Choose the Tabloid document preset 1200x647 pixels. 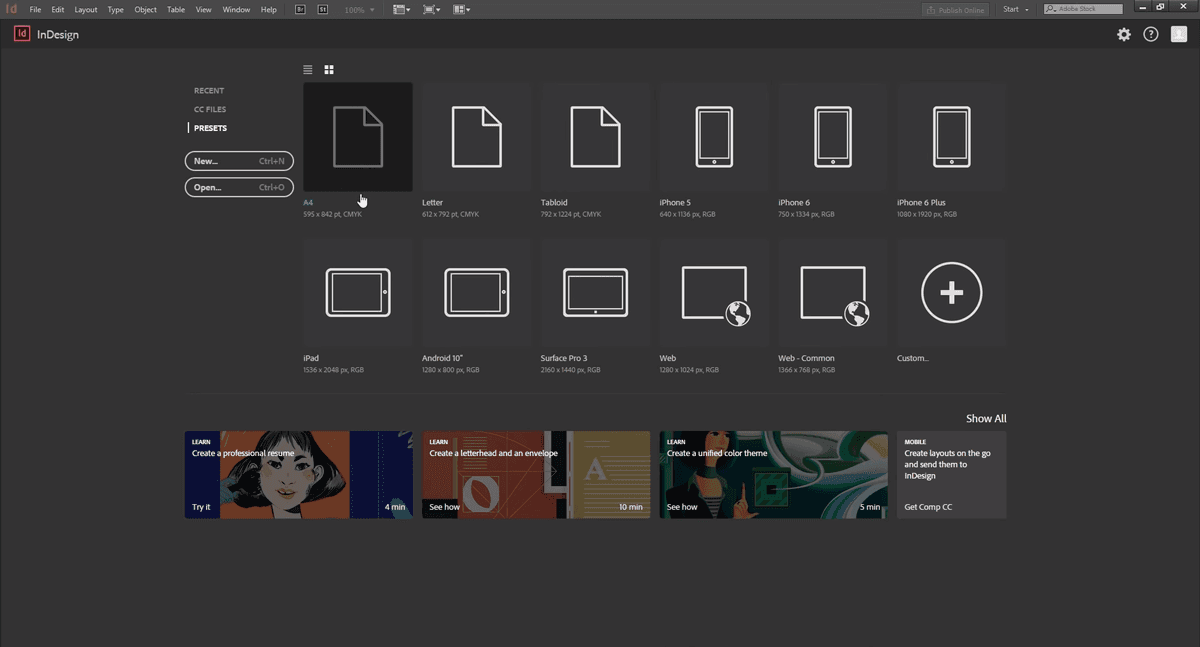pos(595,137)
